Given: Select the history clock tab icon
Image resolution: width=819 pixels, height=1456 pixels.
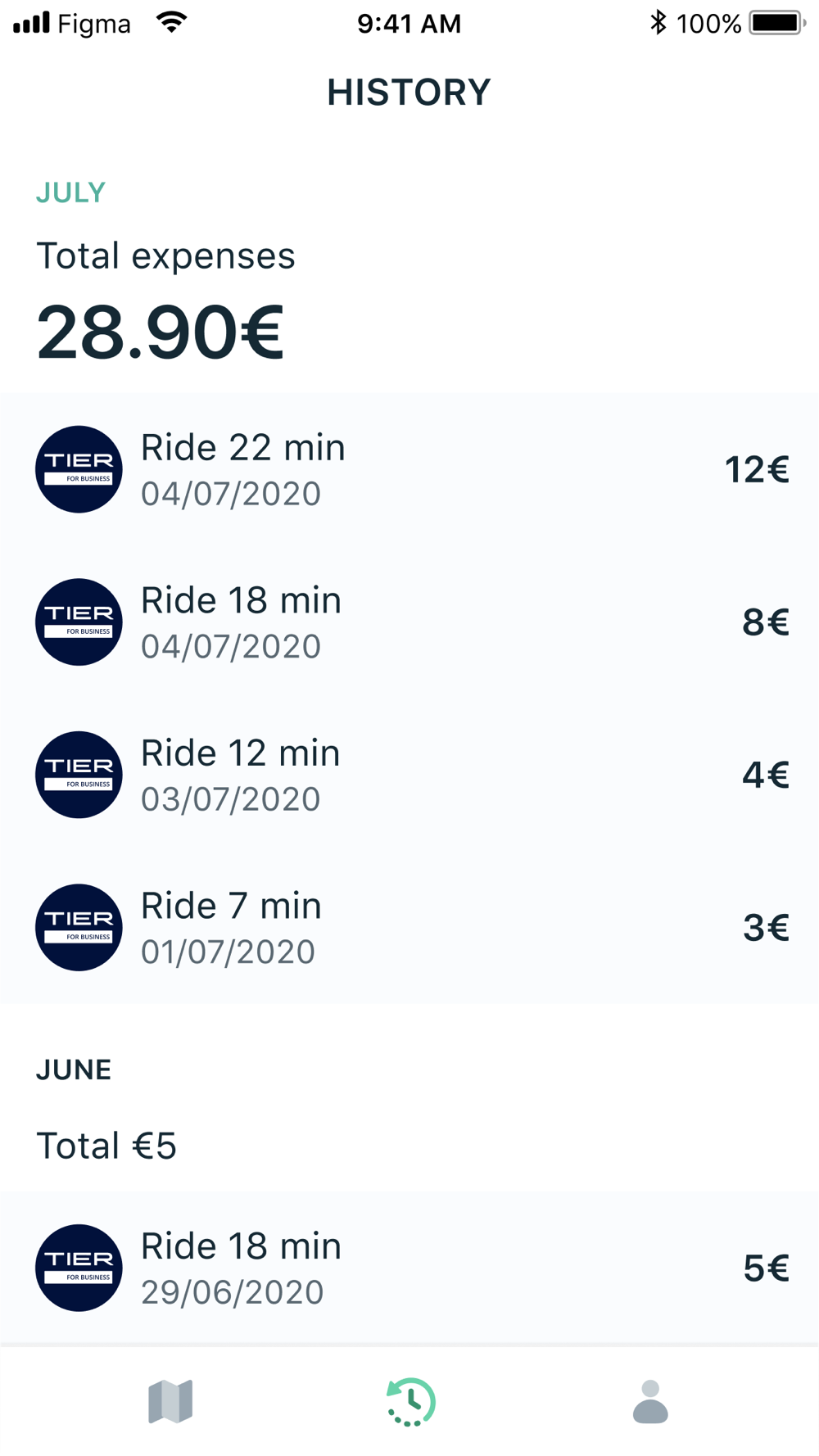Looking at the screenshot, I should [x=410, y=1401].
